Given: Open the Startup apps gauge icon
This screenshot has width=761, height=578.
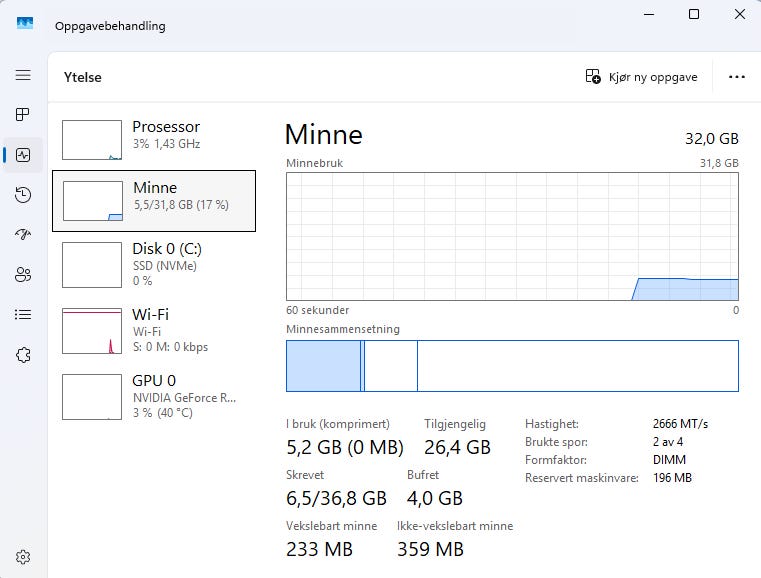Looking at the screenshot, I should [23, 234].
